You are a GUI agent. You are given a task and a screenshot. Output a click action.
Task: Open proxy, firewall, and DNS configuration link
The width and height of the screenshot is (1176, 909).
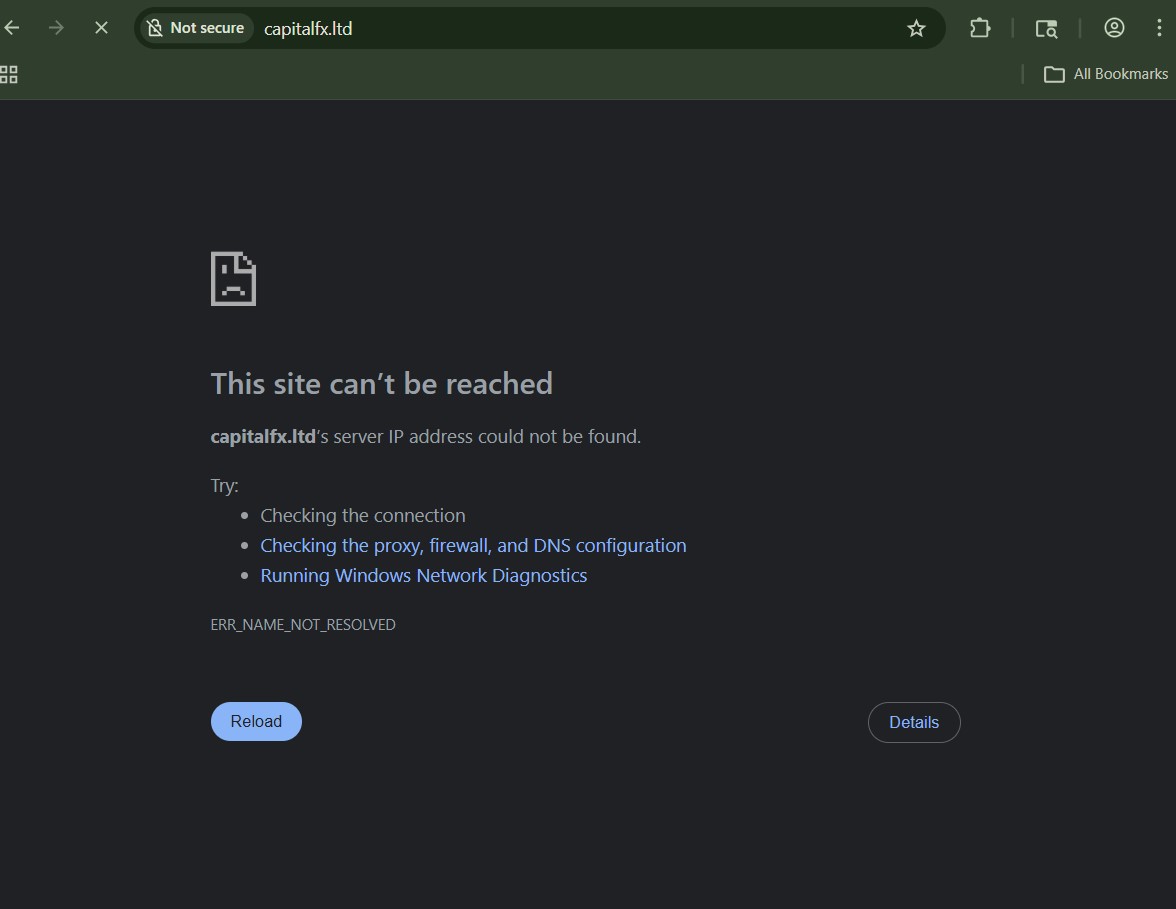pyautogui.click(x=473, y=545)
